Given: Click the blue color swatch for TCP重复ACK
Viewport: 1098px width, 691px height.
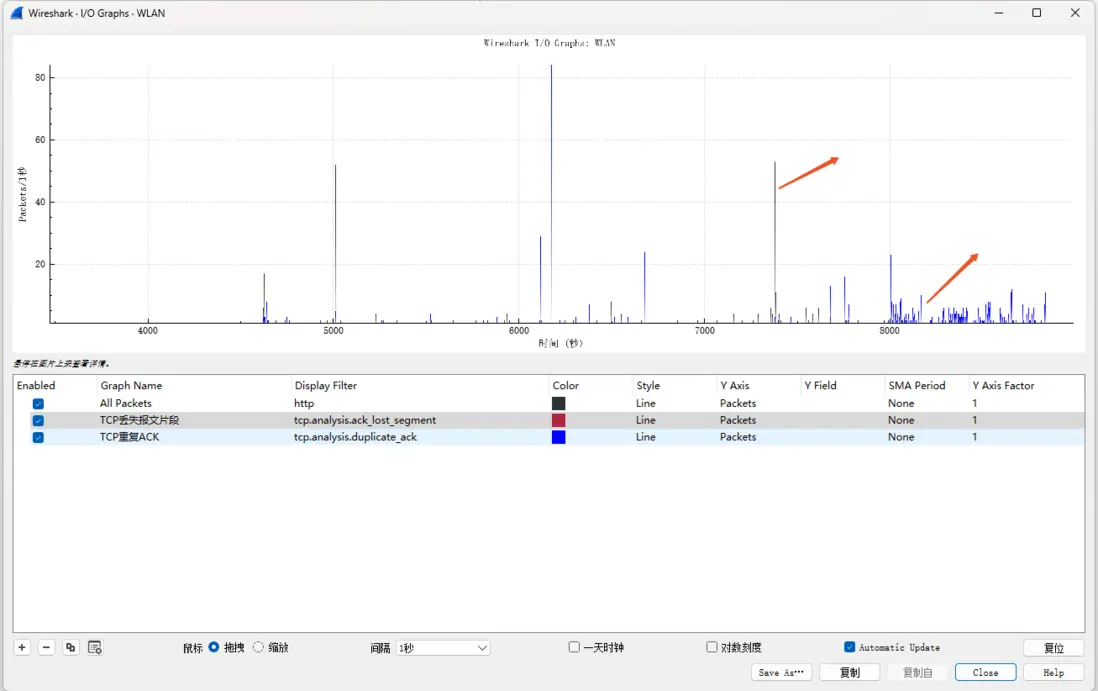Looking at the screenshot, I should click(558, 437).
